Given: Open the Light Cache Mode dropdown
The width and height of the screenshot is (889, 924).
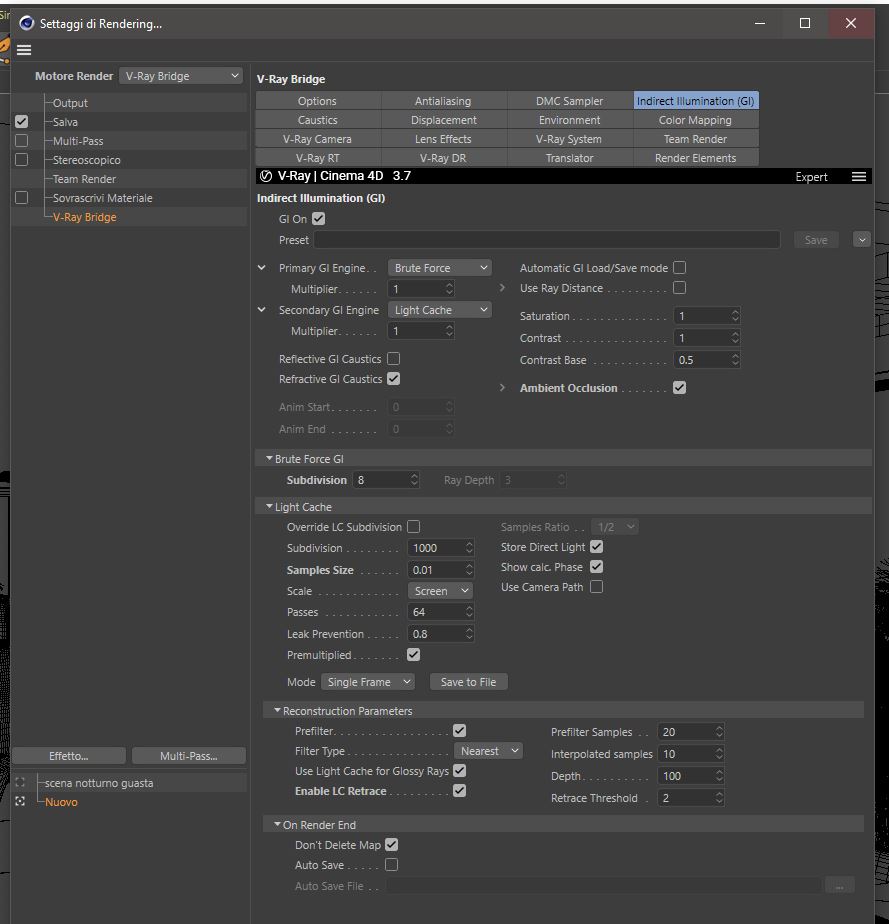Looking at the screenshot, I should coord(368,682).
